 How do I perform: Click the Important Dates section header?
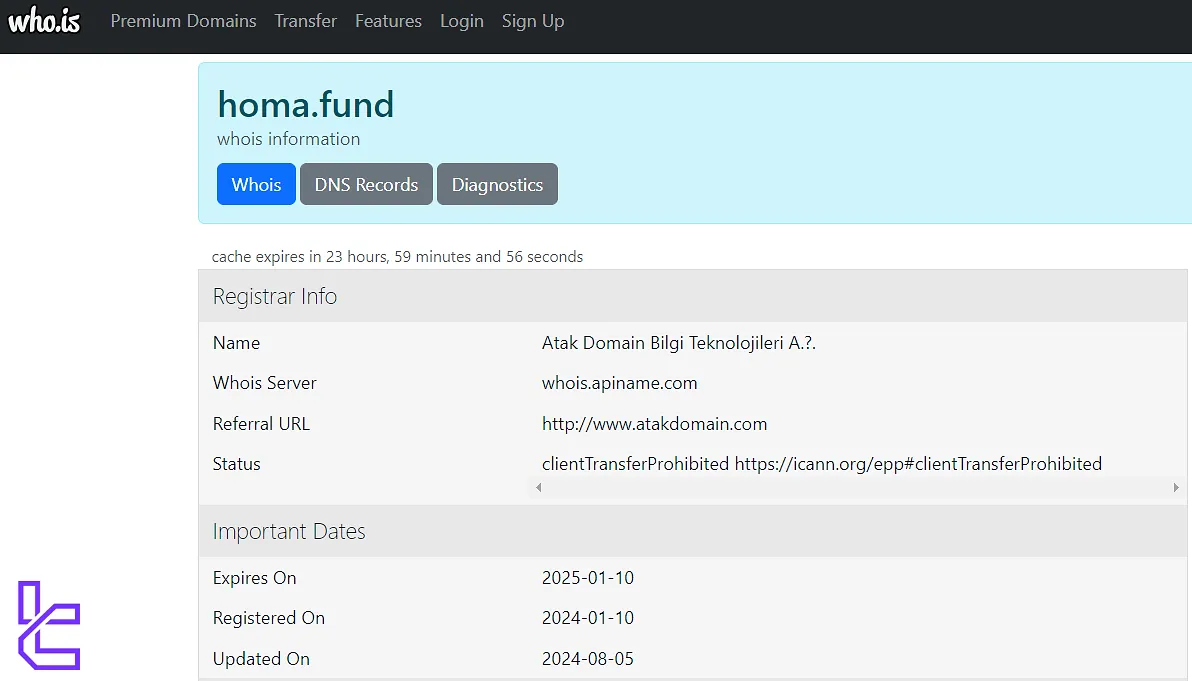289,531
